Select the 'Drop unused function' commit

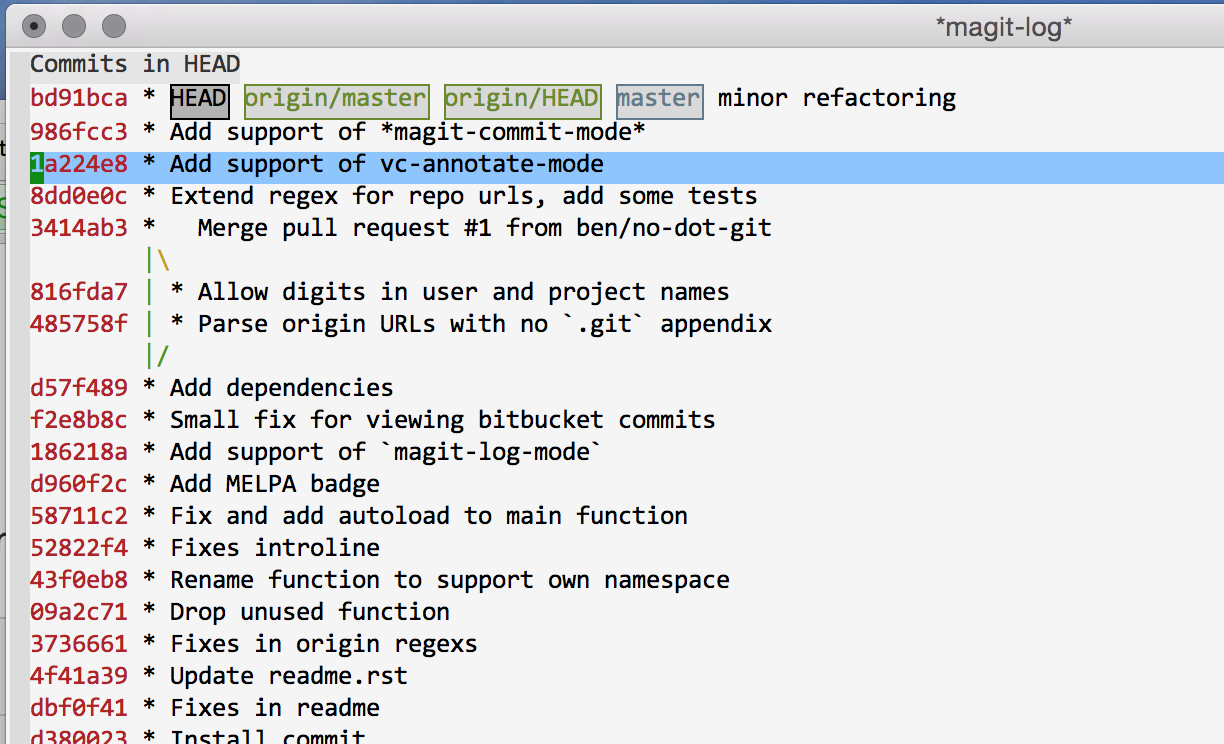click(309, 612)
